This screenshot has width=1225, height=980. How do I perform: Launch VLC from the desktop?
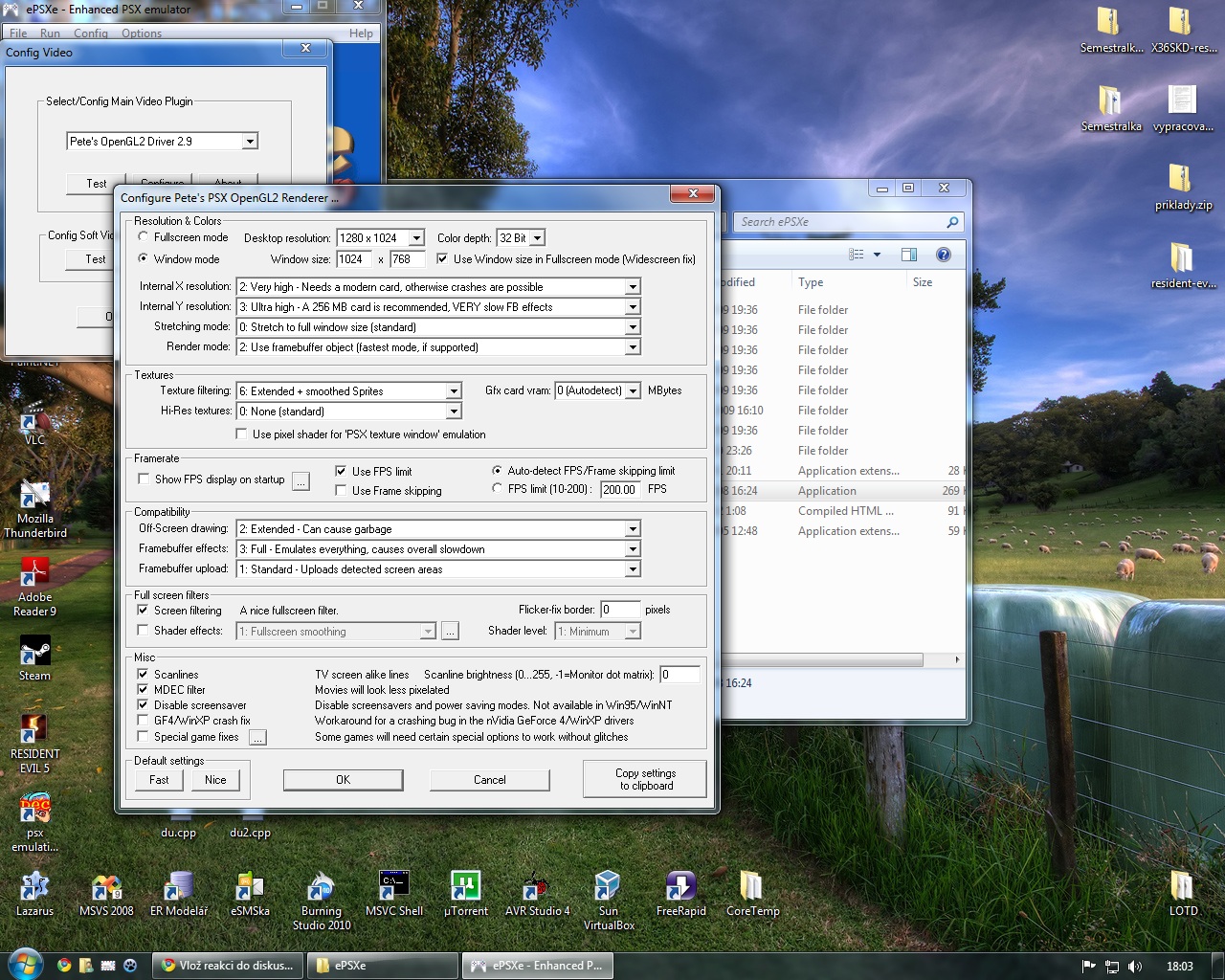[34, 423]
